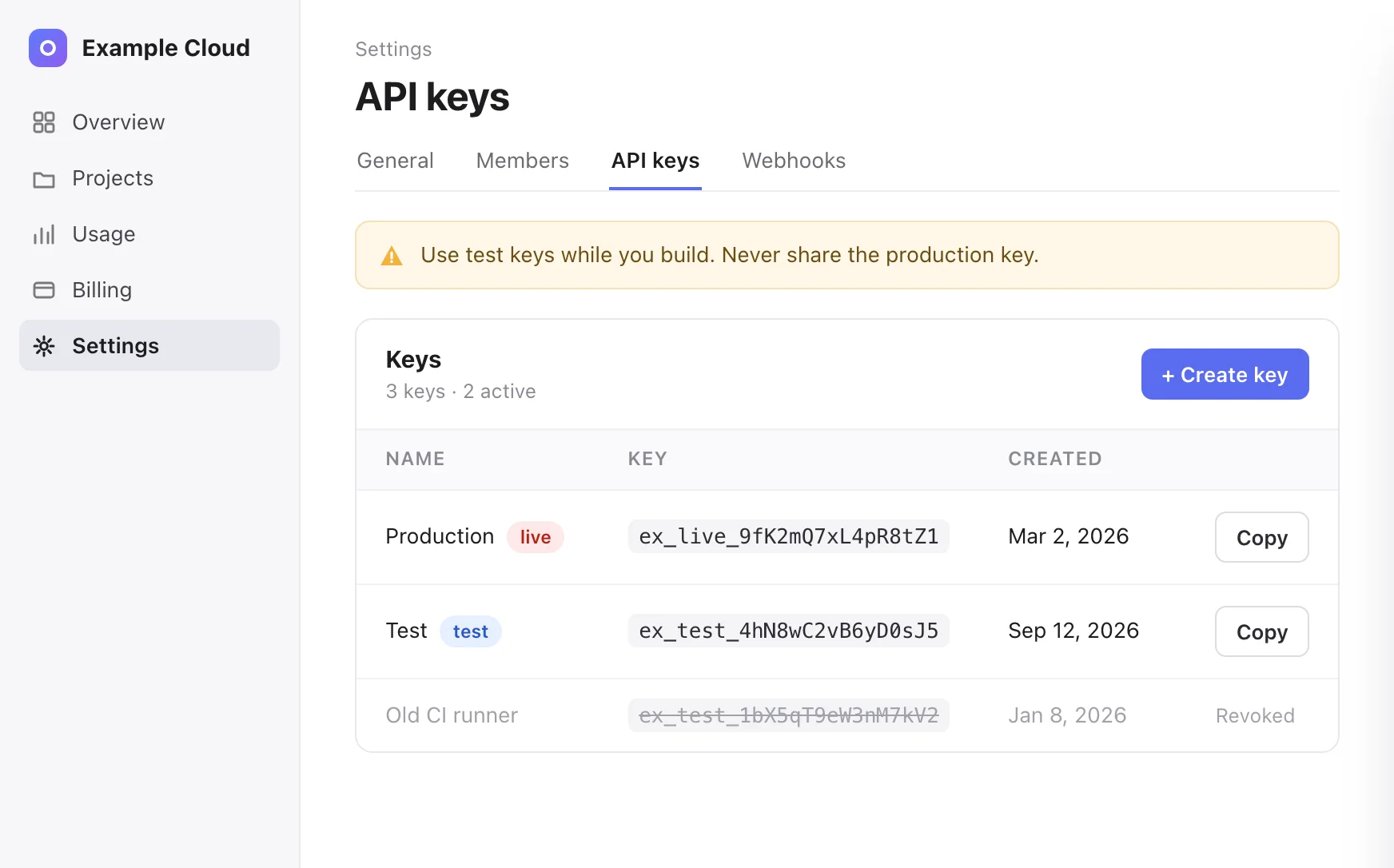
Task: Click the Projects folder icon
Action: (44, 179)
